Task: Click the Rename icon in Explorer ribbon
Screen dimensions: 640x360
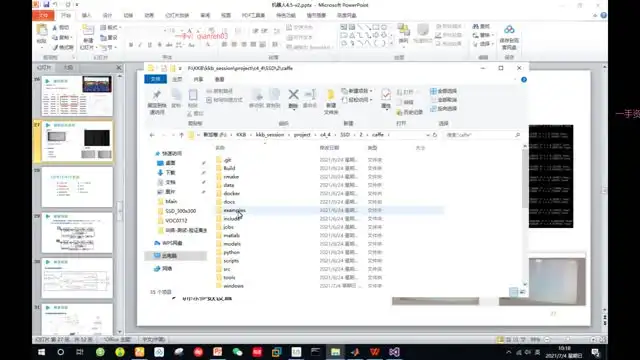Action: 310,95
